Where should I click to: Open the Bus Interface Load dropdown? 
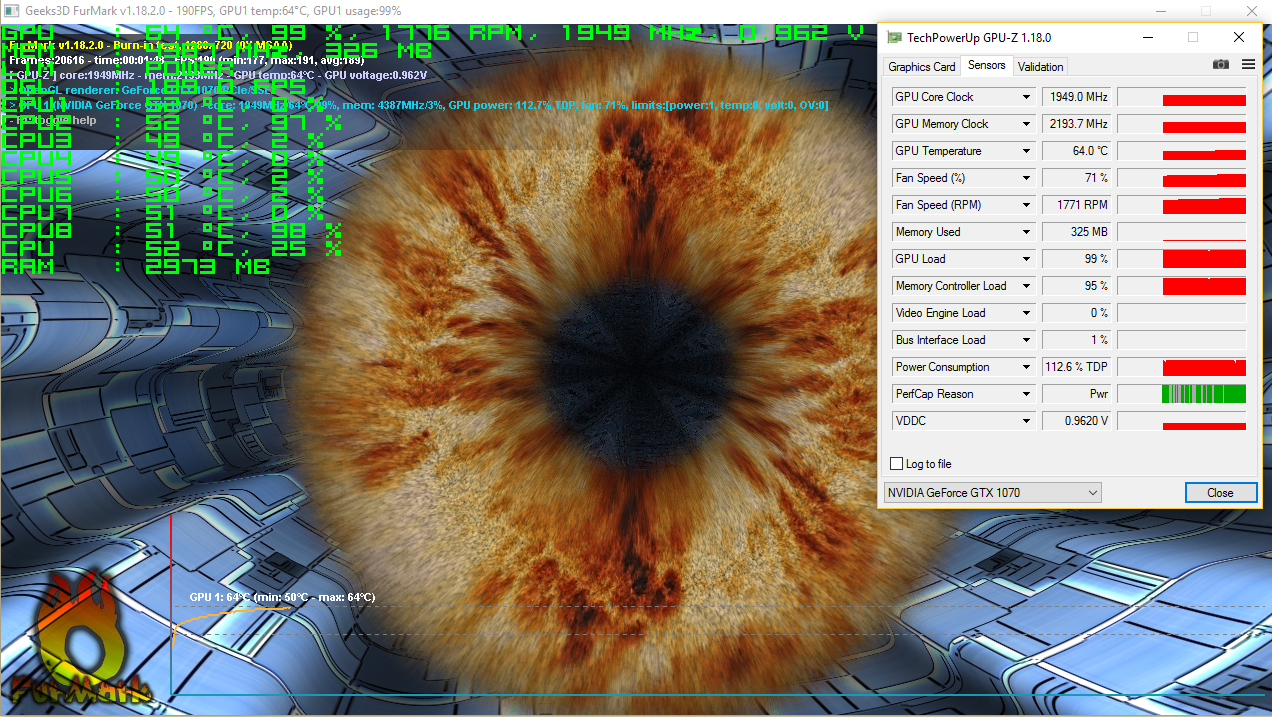click(1026, 340)
